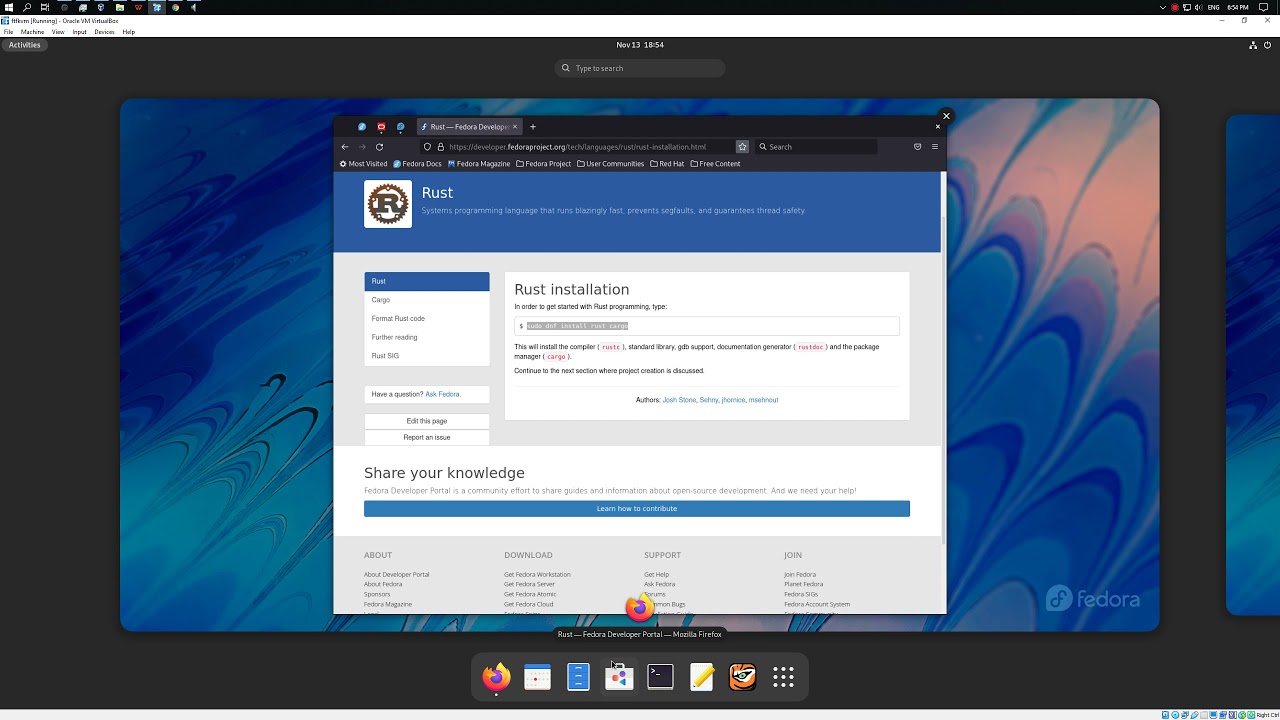Screen dimensions: 1280x720
Task: Open VirtualBox Machine menu
Action: point(32,32)
